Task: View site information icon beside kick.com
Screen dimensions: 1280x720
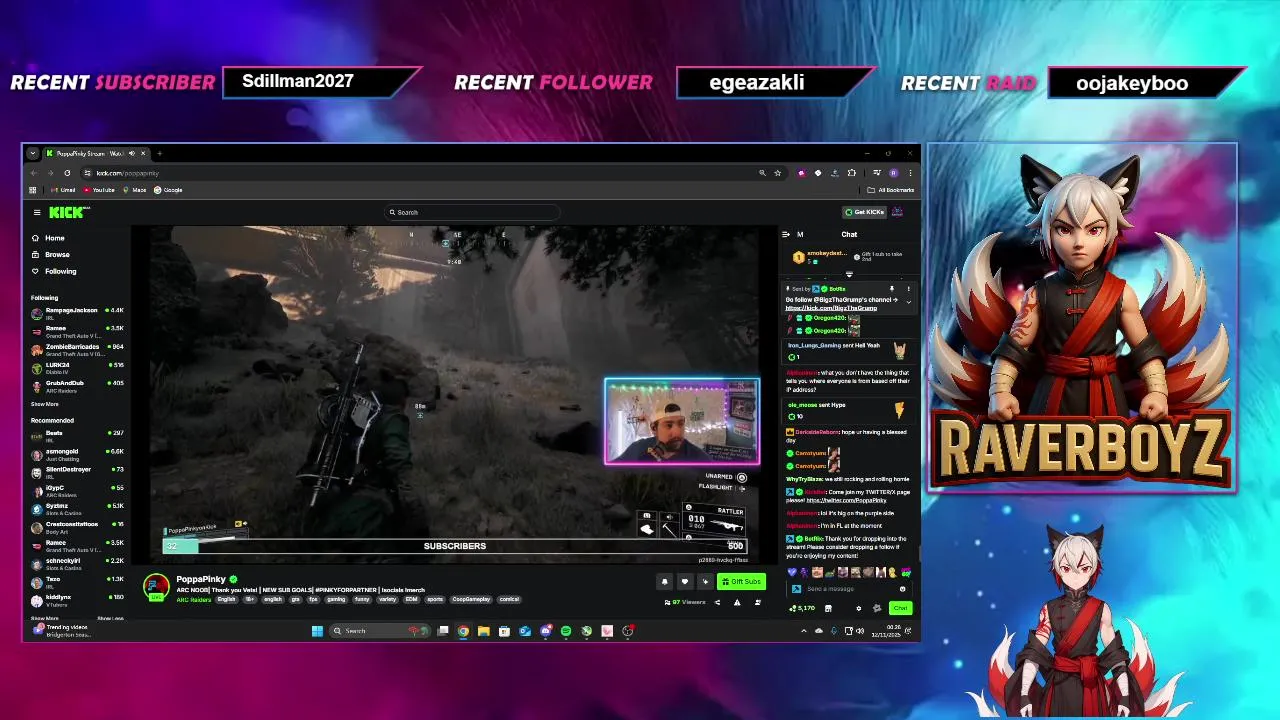Action: [x=88, y=173]
